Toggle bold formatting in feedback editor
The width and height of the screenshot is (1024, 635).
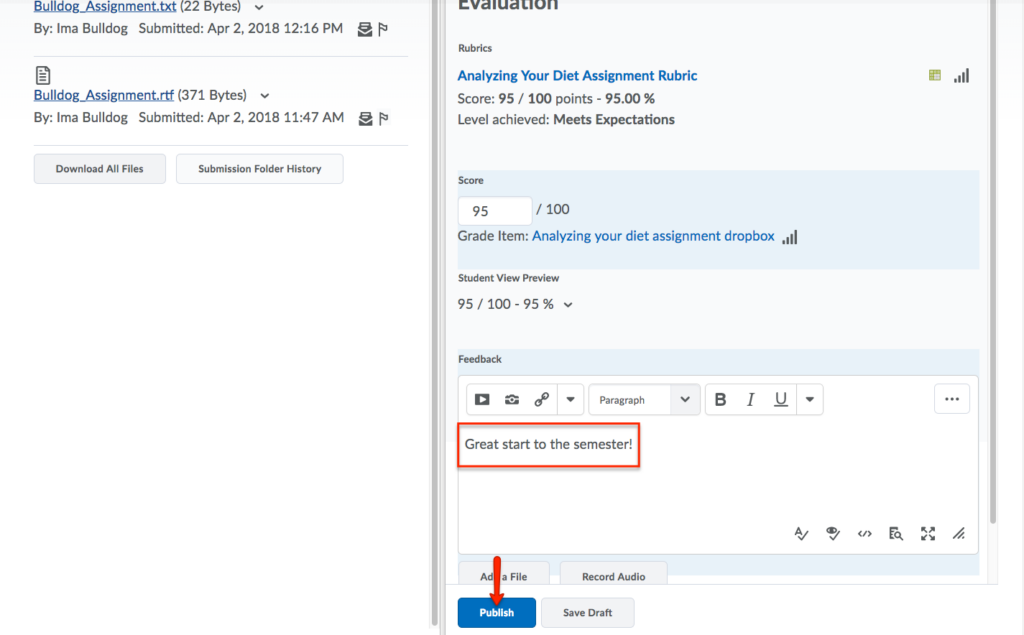click(x=720, y=400)
